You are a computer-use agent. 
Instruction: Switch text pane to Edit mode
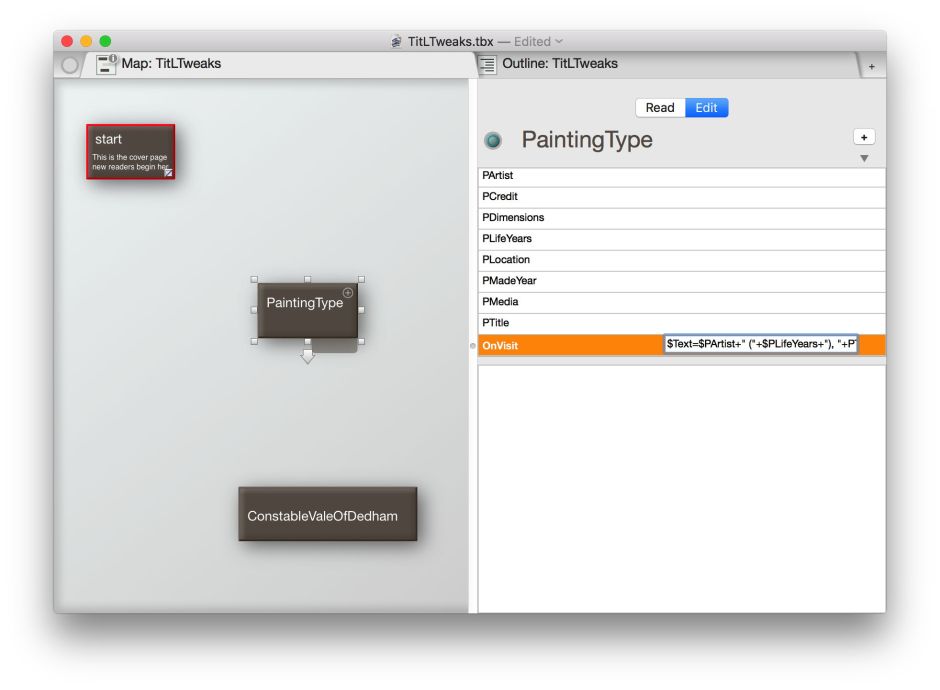706,108
